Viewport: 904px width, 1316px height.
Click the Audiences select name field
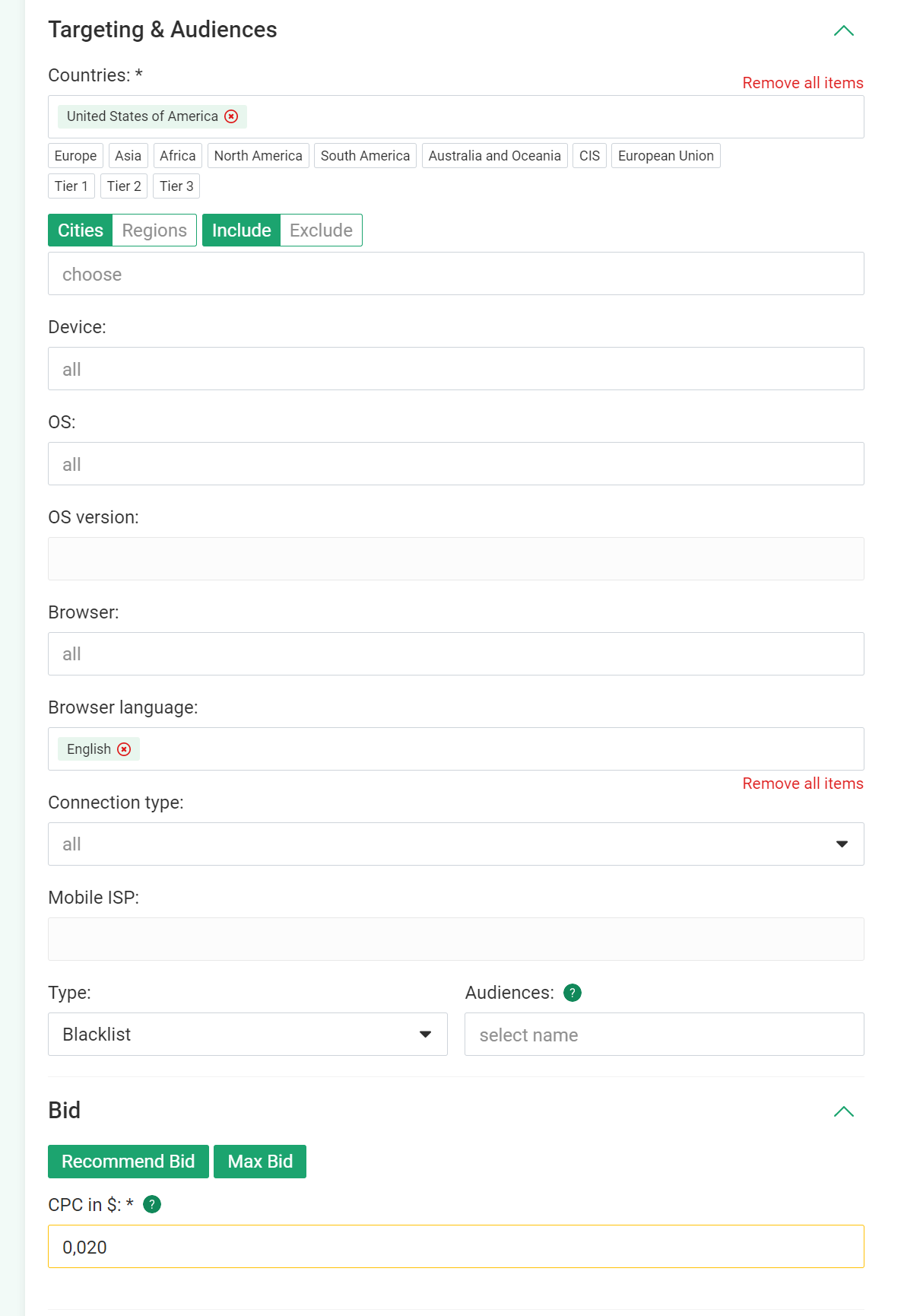665,1034
